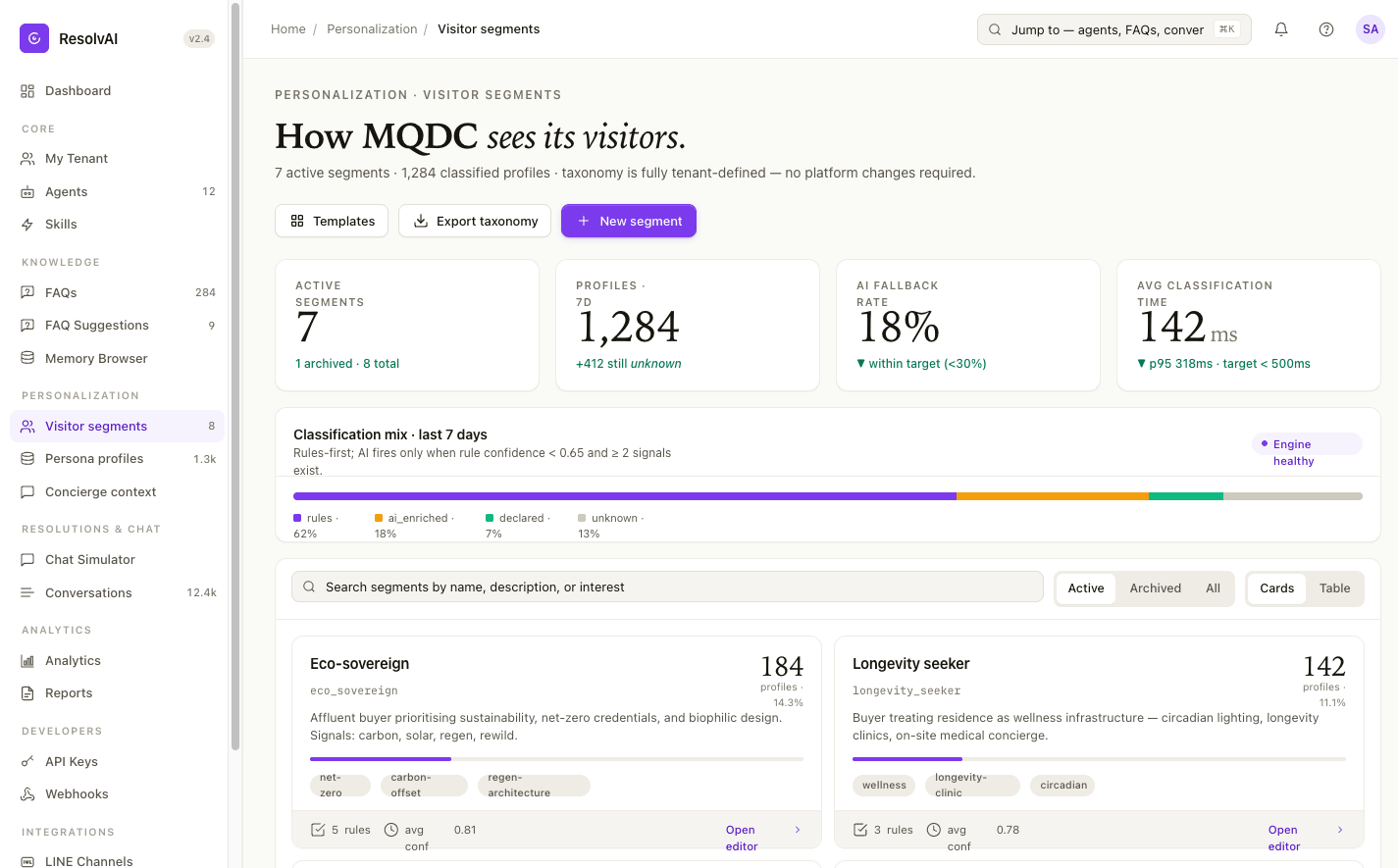Open the help question mark icon
The width and height of the screenshot is (1398, 868).
(x=1326, y=29)
